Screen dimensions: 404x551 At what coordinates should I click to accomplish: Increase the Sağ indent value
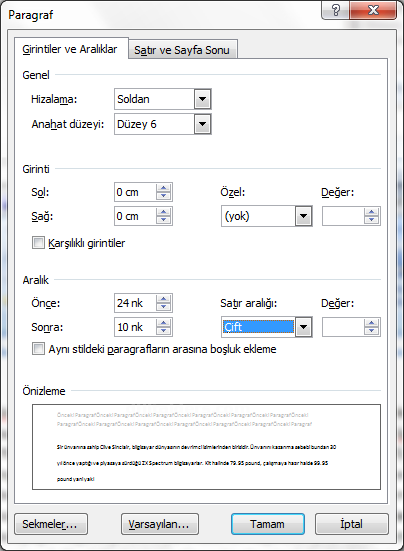163,212
